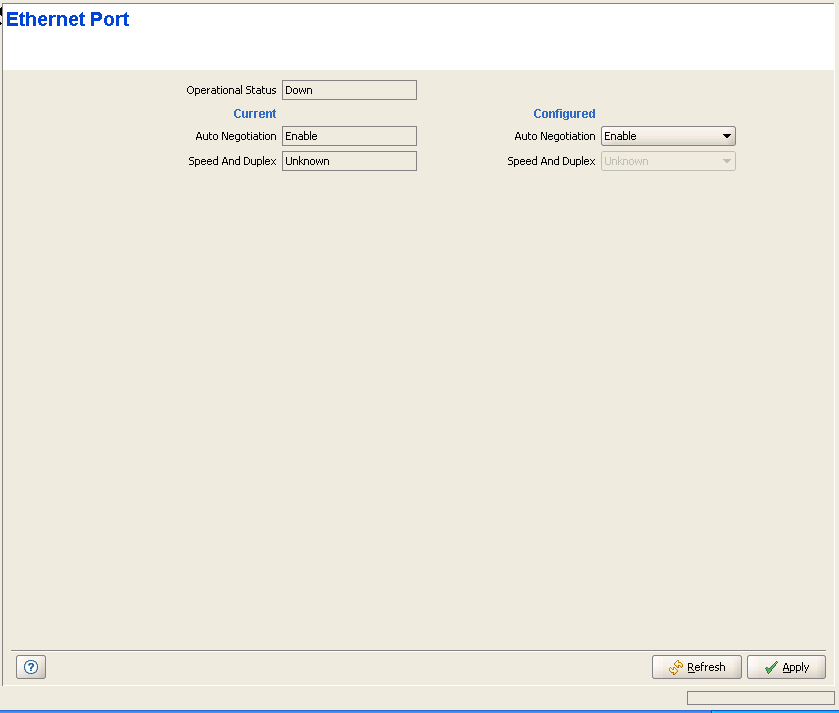Screen dimensions: 839x713
Task: Click the Auto Negotiation label under Configured
Action: click(x=555, y=136)
